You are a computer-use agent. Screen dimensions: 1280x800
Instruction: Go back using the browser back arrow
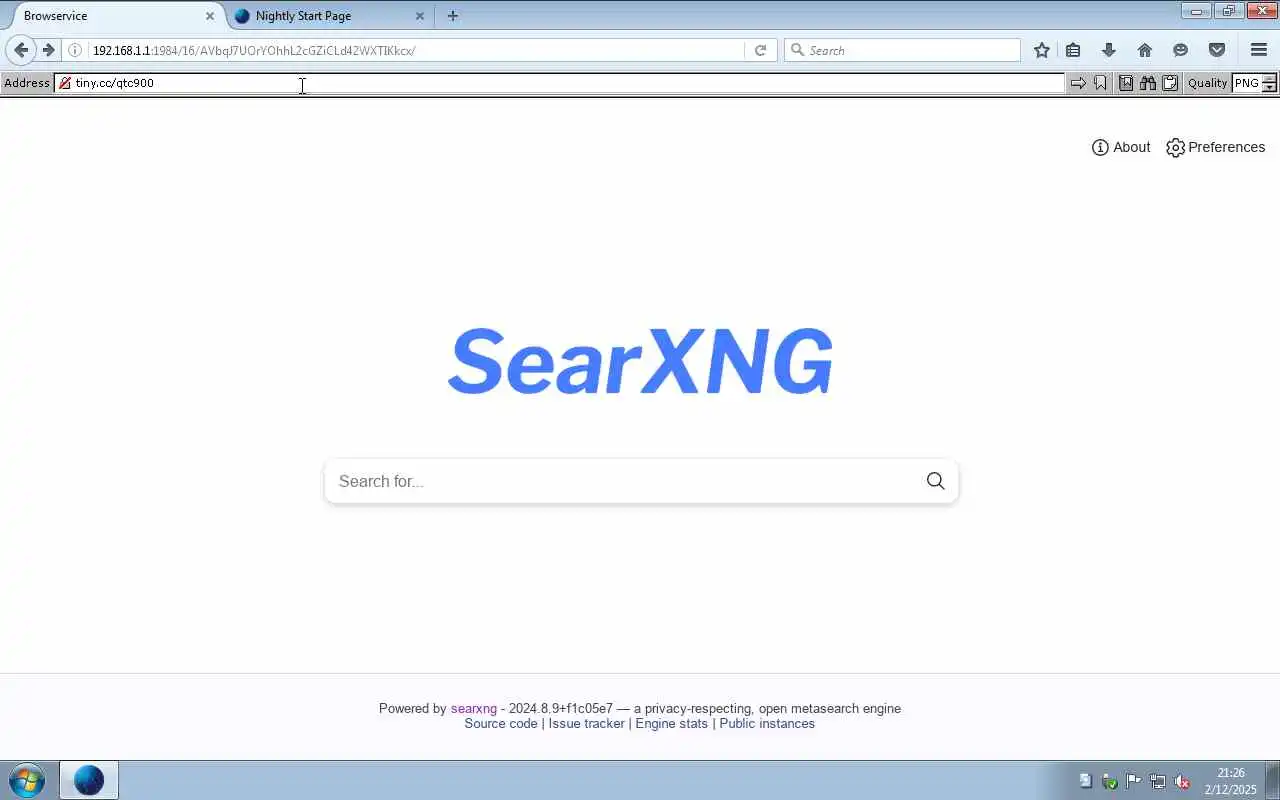(21, 50)
